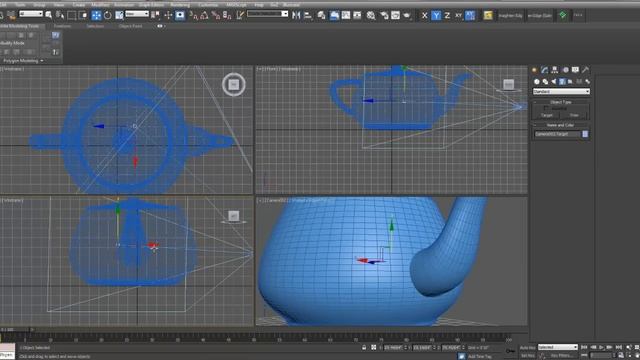The width and height of the screenshot is (640, 360).
Task: Select the Geometry category in Create panel
Action: (x=537, y=82)
